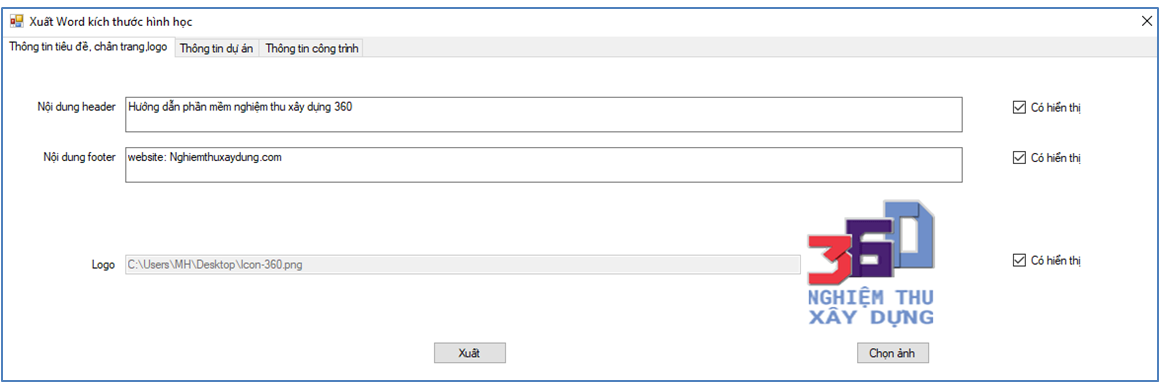Click the empty tab strip after Thông tin công trình
This screenshot has width=1160, height=385.
758,48
